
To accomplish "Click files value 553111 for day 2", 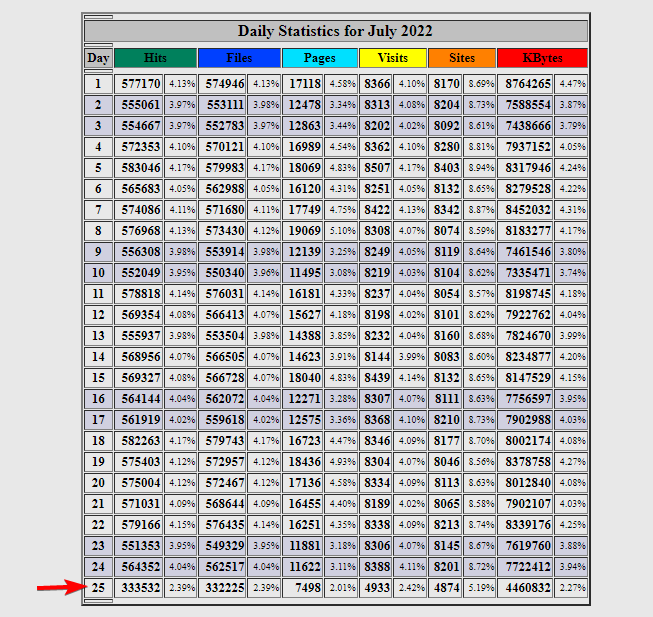I will 222,104.
